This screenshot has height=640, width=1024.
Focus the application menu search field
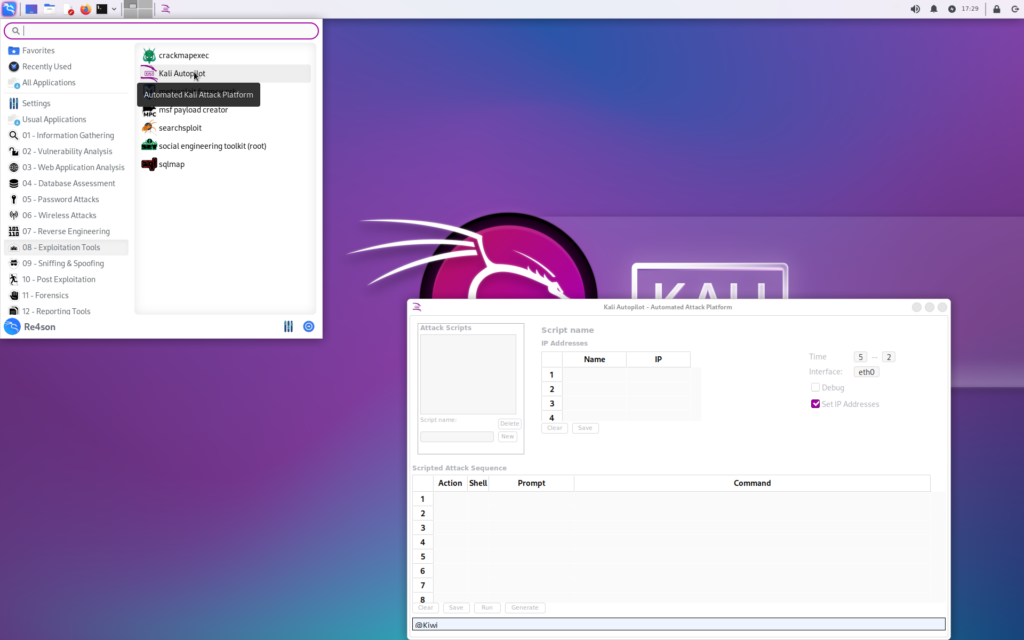point(165,31)
